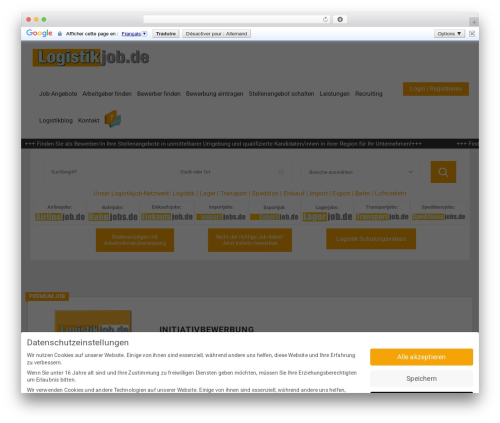Image resolution: width=500 pixels, height=423 pixels.
Task: Follow the Export network link
Action: pos(341,193)
